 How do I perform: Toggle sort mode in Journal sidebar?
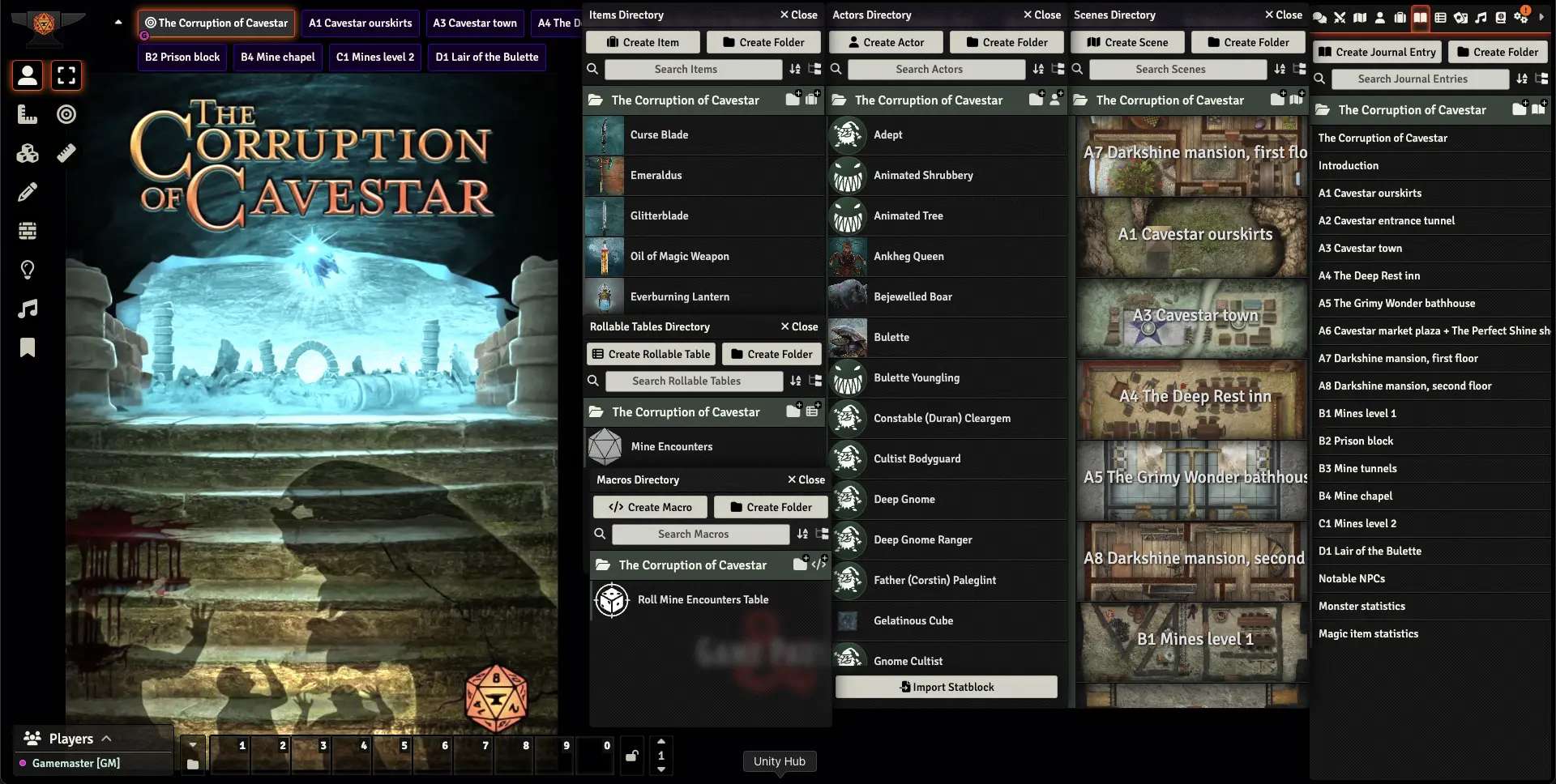tap(1522, 79)
